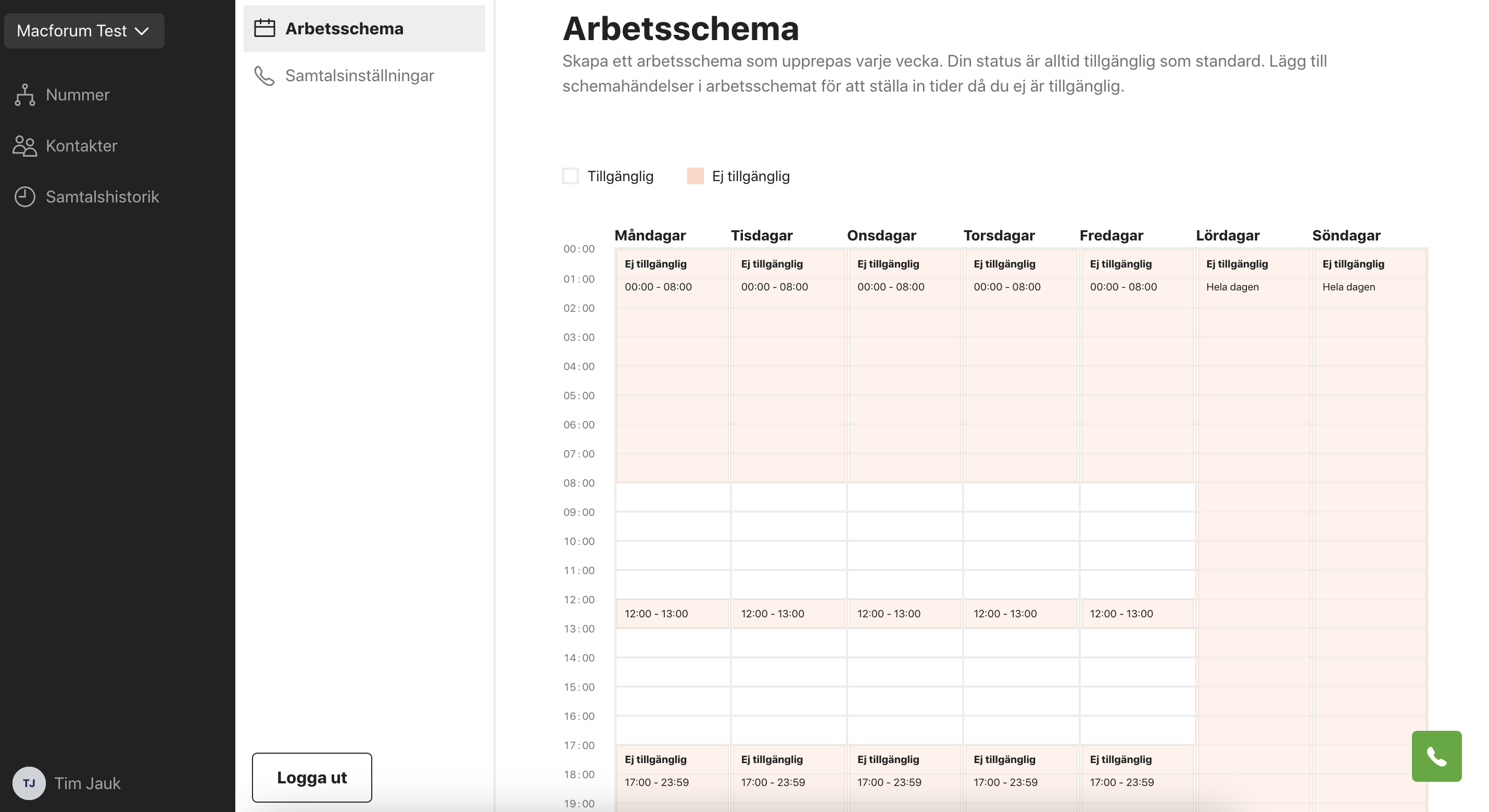Click the Samtalsinställningar phone icon

coord(264,75)
